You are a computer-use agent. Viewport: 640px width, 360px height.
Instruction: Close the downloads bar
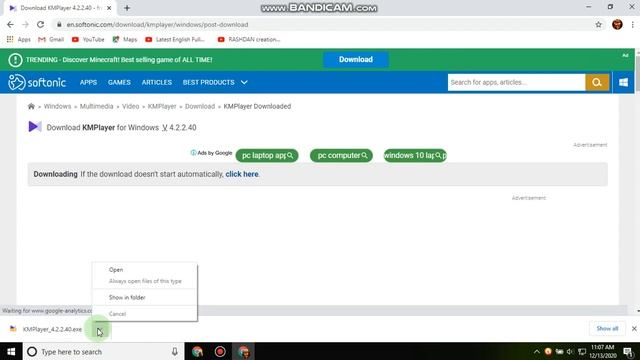(634, 329)
